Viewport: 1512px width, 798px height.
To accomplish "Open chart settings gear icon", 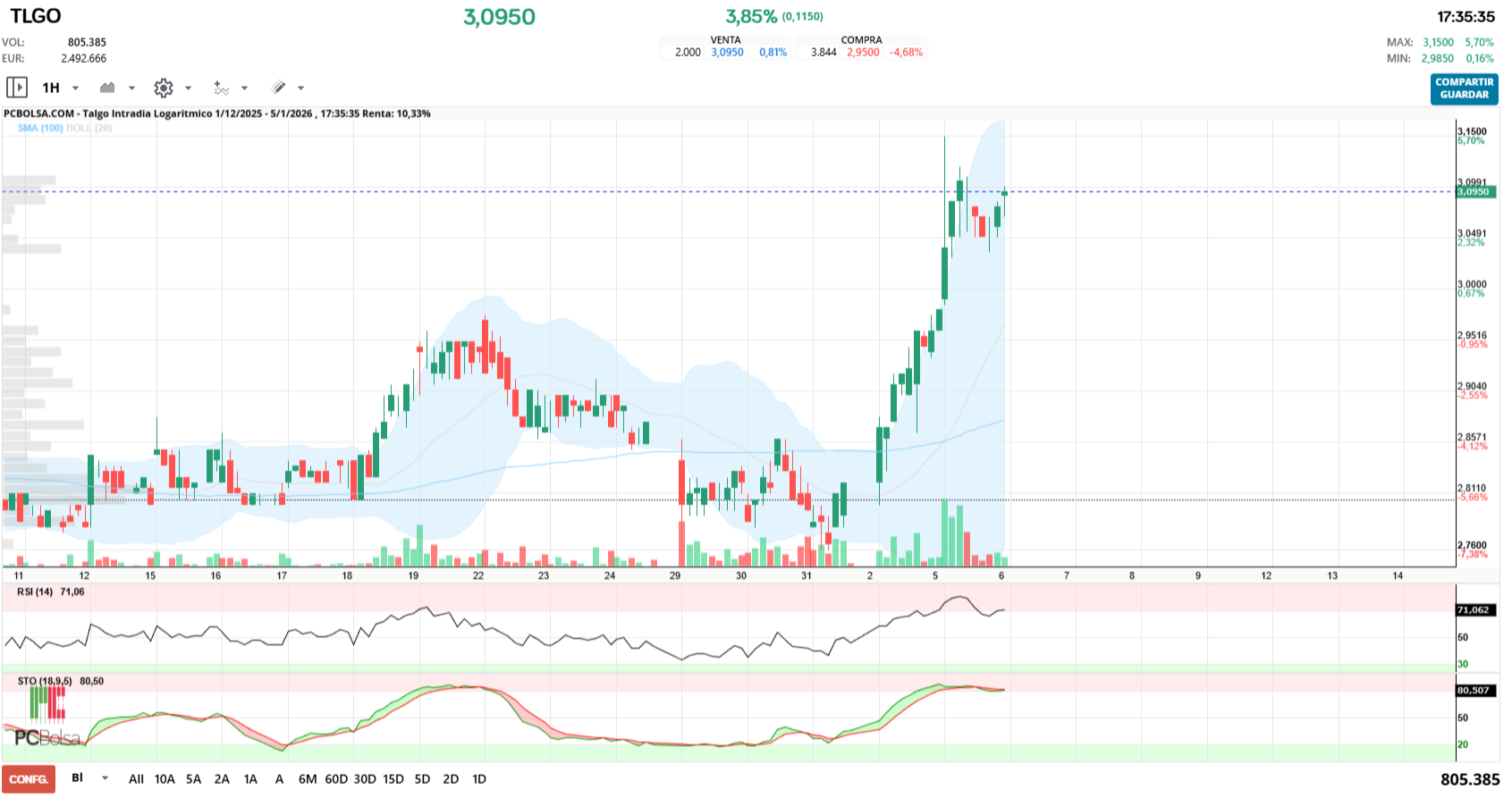I will point(163,88).
